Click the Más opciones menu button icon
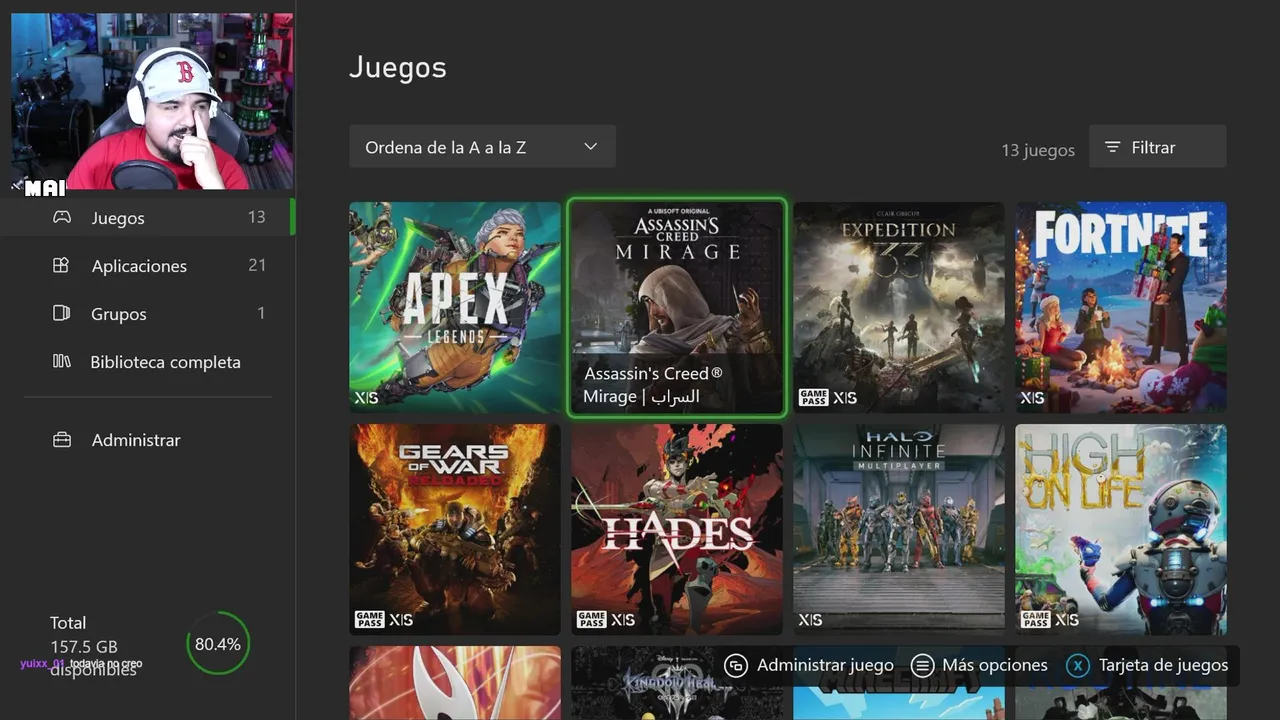 click(x=923, y=666)
